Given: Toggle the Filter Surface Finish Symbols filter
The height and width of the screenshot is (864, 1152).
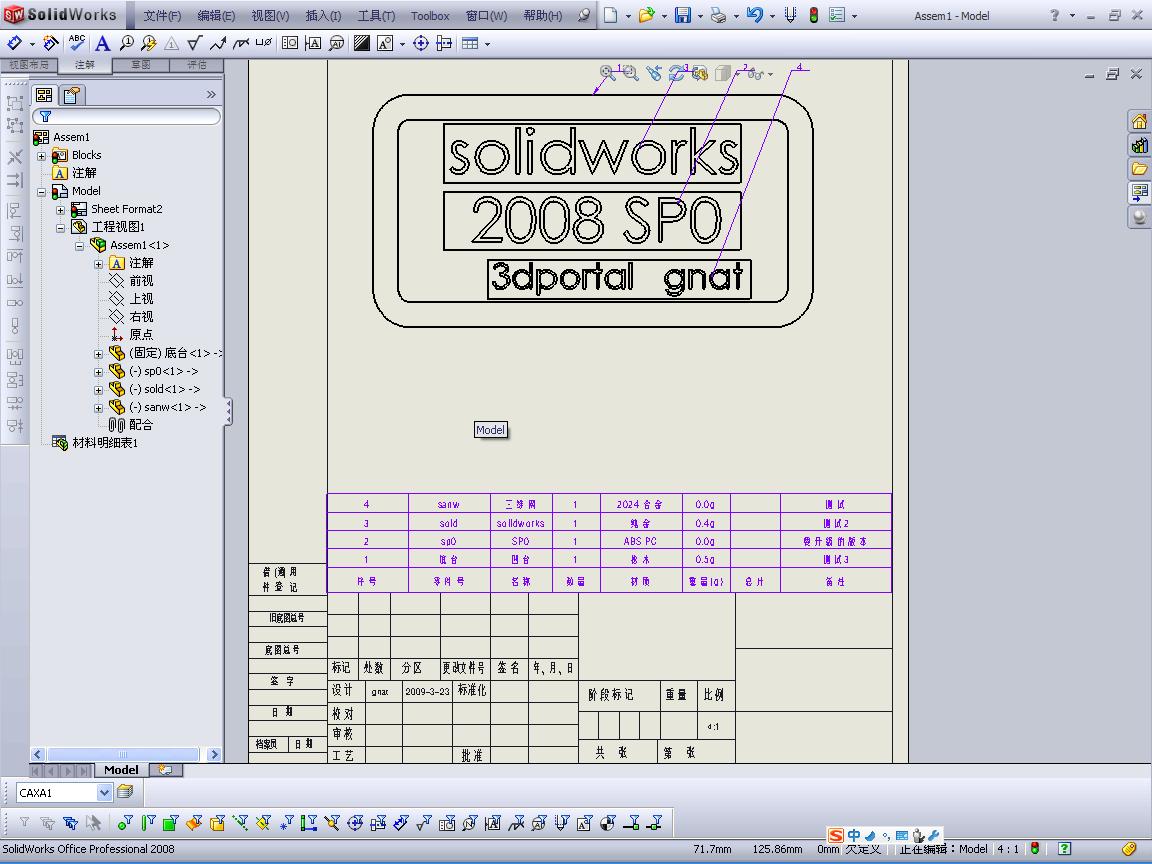Looking at the screenshot, I should (424, 823).
